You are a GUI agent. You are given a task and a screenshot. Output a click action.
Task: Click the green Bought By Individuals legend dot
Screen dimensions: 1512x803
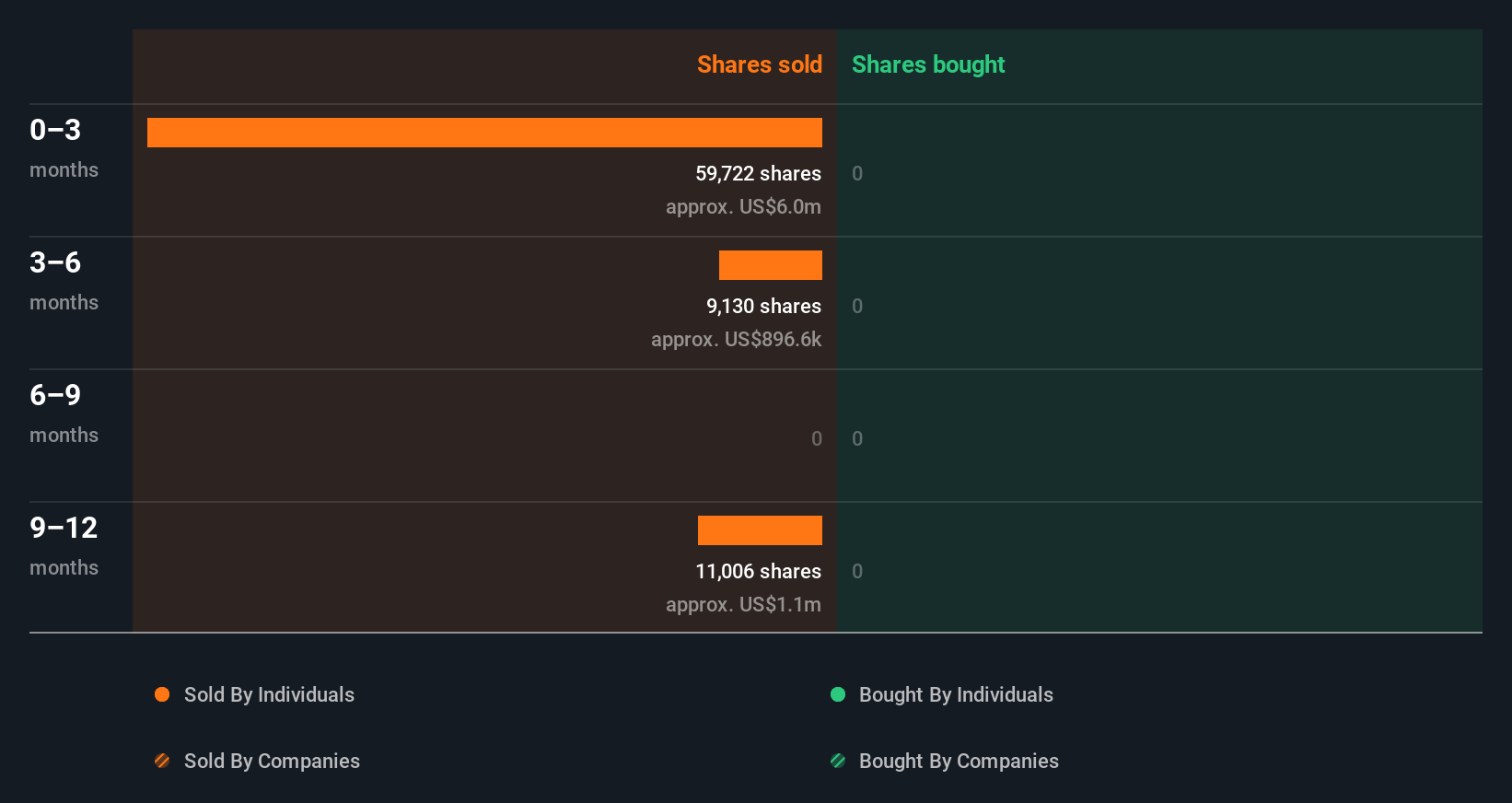pos(838,694)
